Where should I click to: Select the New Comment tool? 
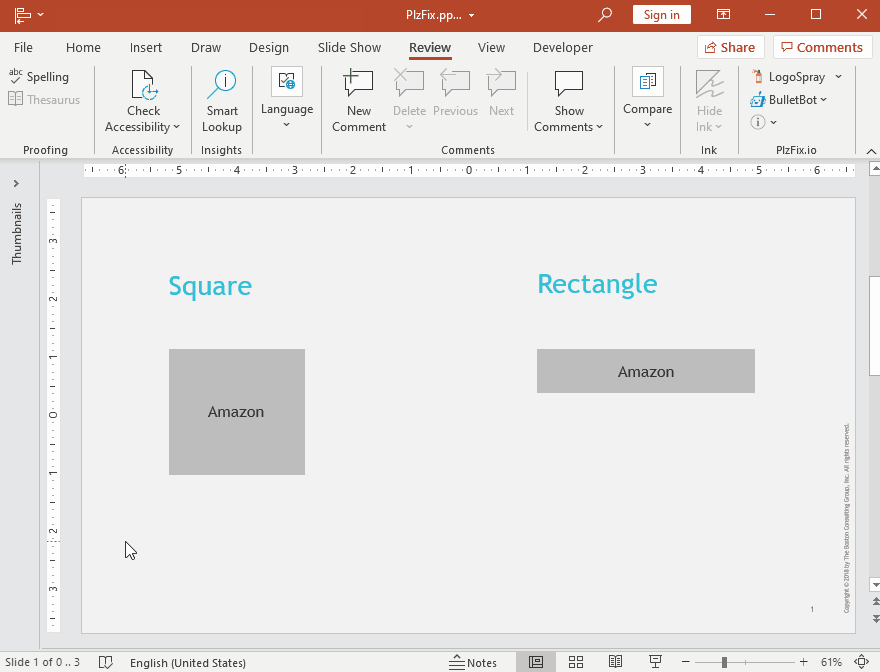point(358,100)
